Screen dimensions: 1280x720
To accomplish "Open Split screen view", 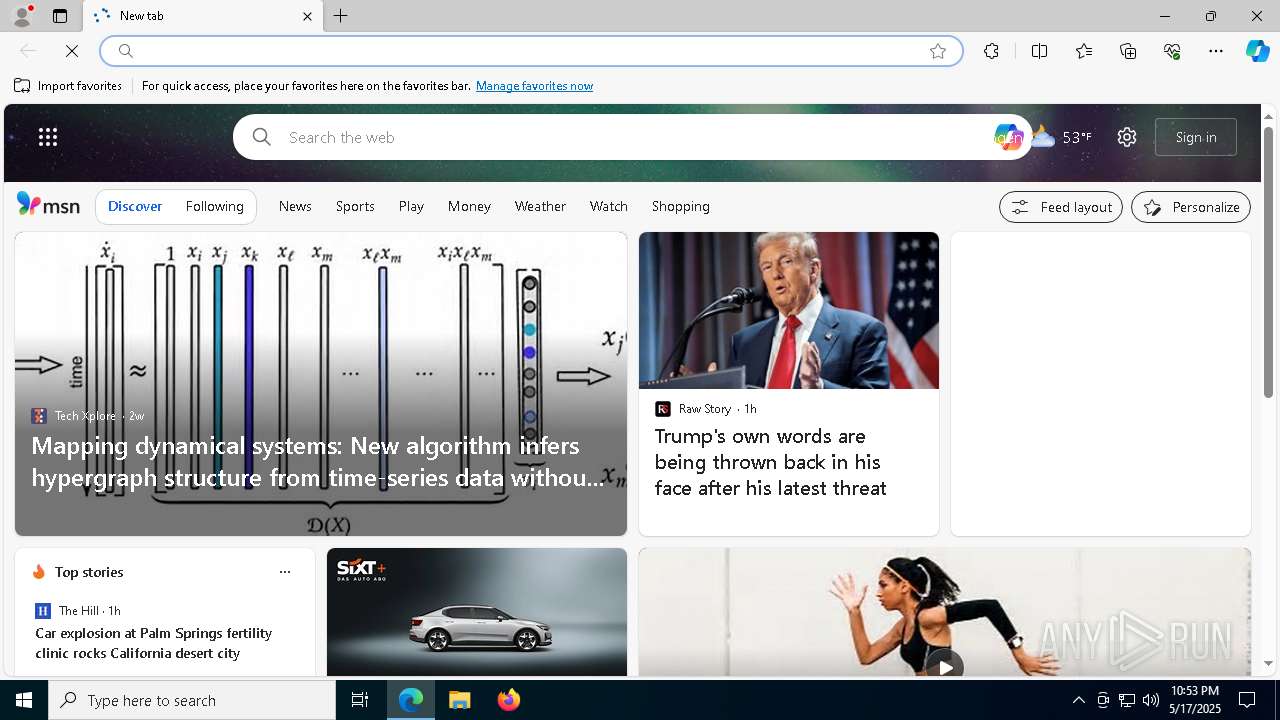I will [x=1039, y=51].
